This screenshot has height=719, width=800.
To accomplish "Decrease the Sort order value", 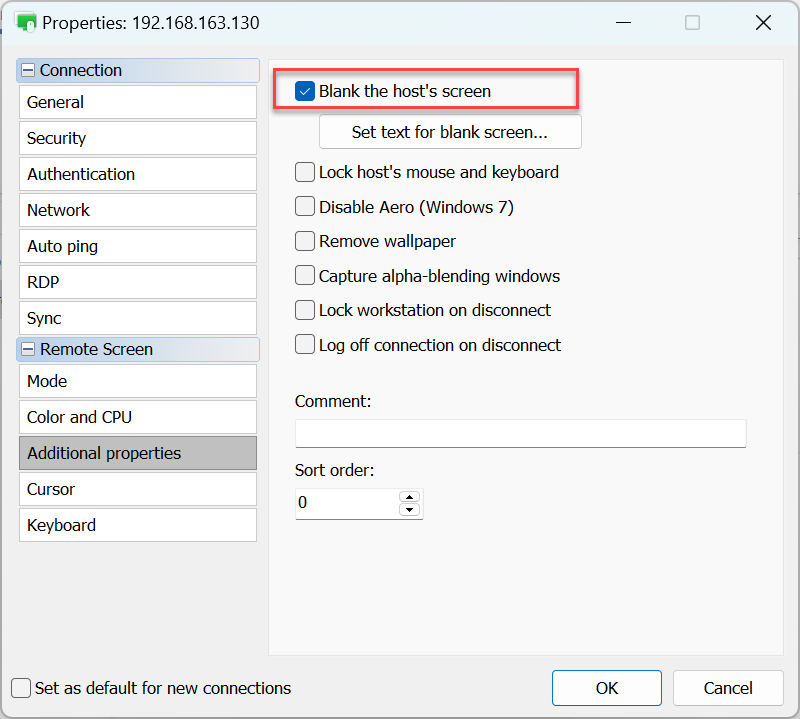I will 408,510.
